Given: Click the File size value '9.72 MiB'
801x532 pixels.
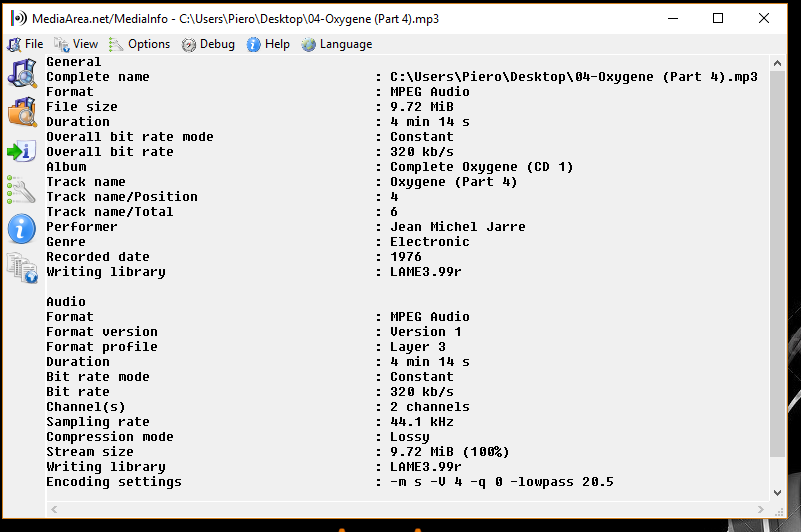Looking at the screenshot, I should coord(422,107).
